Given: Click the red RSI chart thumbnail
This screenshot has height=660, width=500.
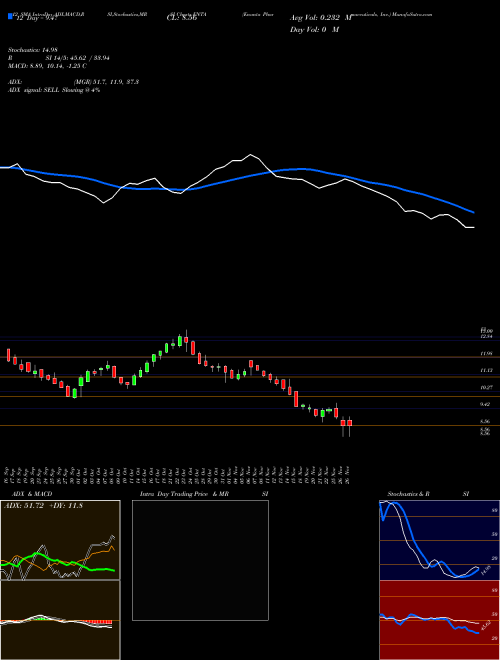Looking at the screenshot, I should [439, 620].
